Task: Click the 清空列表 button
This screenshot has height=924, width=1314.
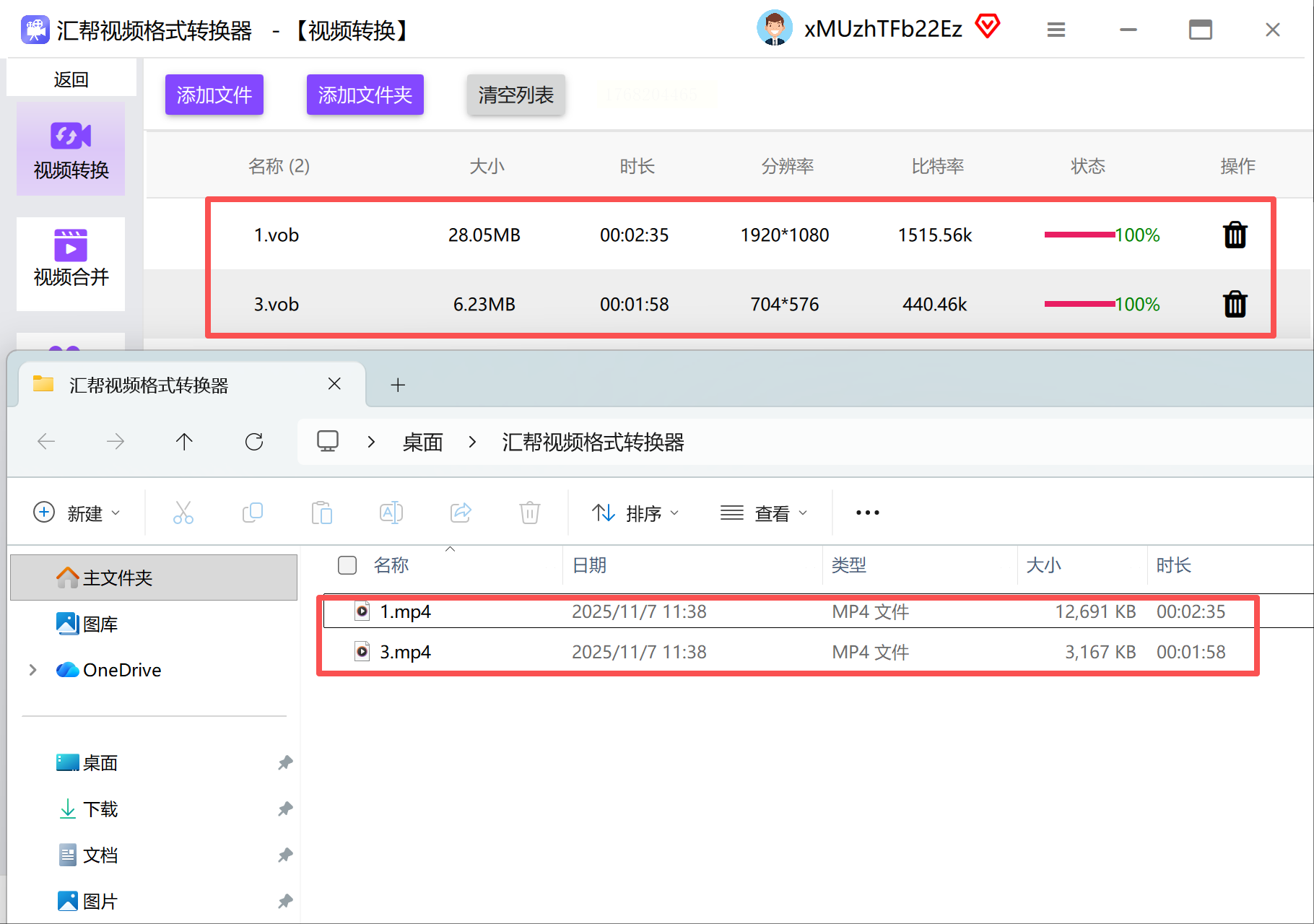Action: 515,95
